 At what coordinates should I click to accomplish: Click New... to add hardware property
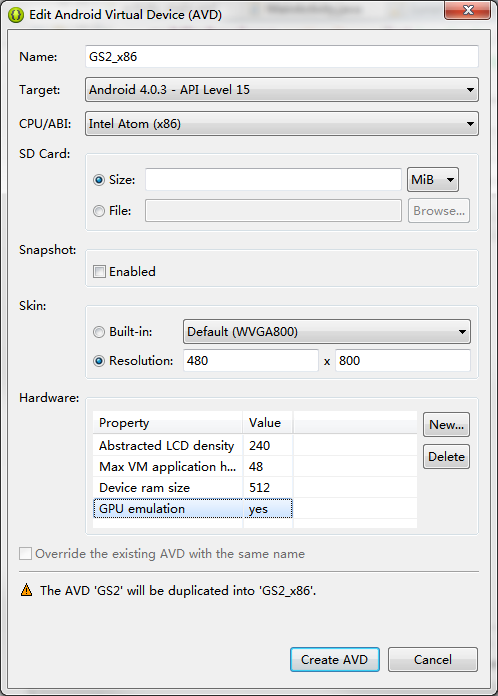pyautogui.click(x=446, y=425)
